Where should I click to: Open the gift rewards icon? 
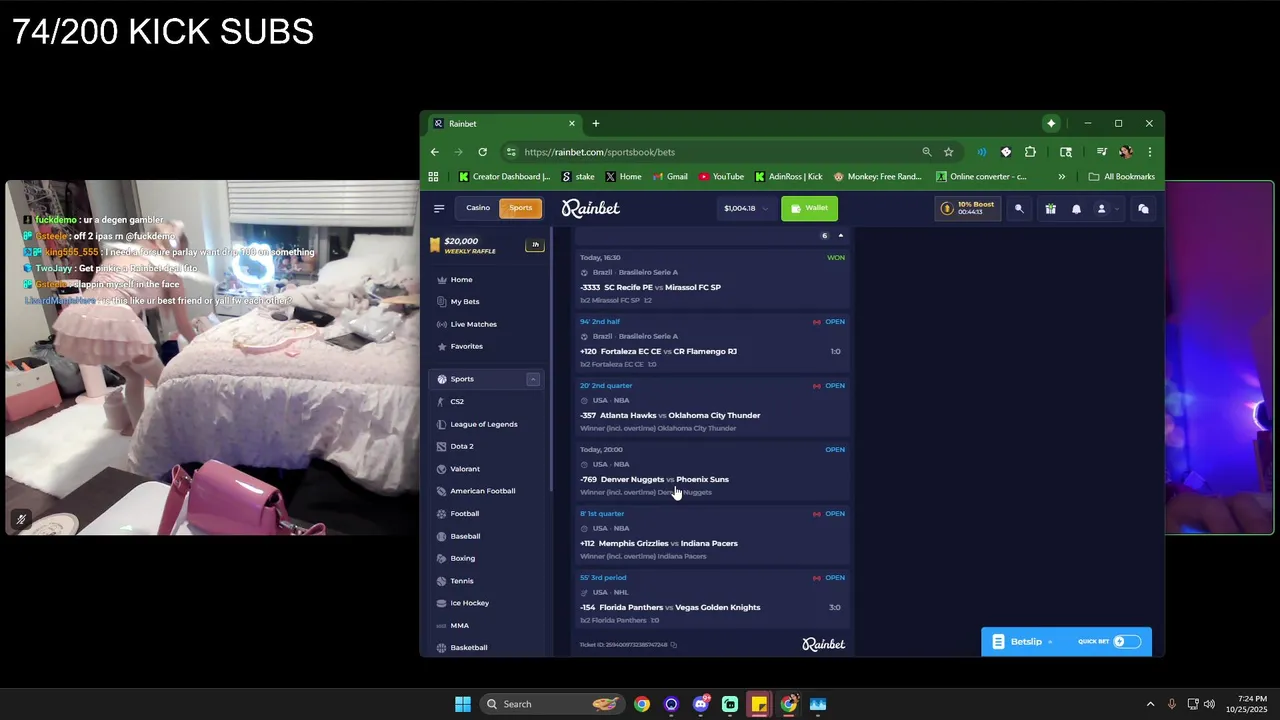point(1050,209)
